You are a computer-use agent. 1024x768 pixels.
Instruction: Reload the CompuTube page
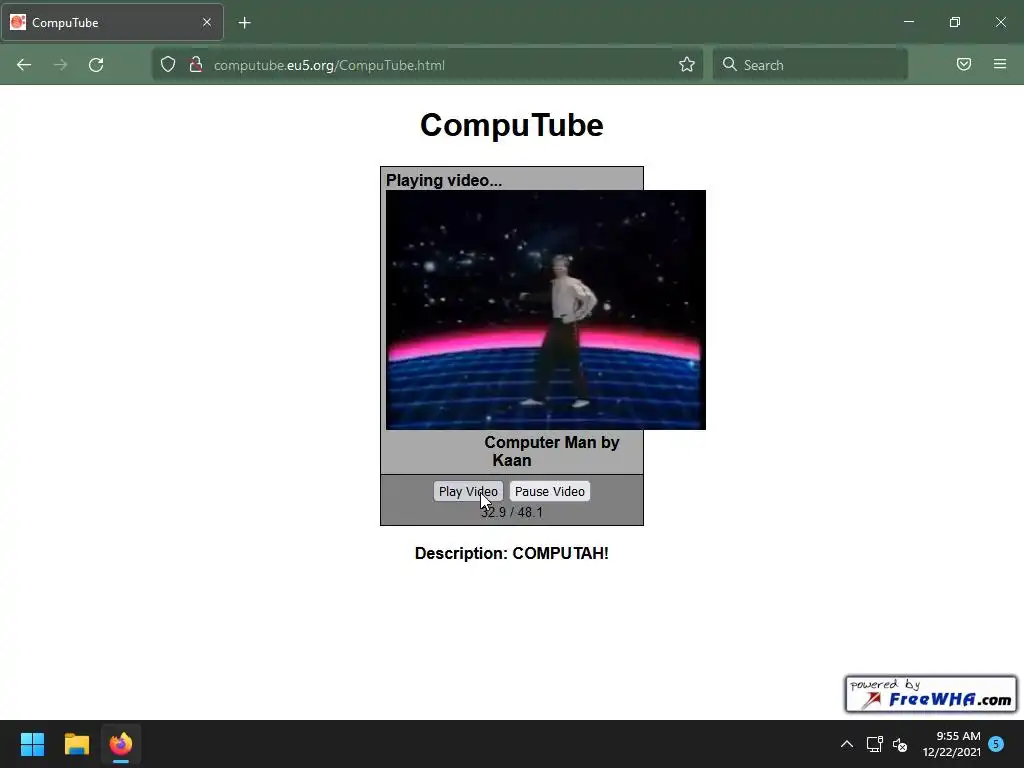coord(96,65)
